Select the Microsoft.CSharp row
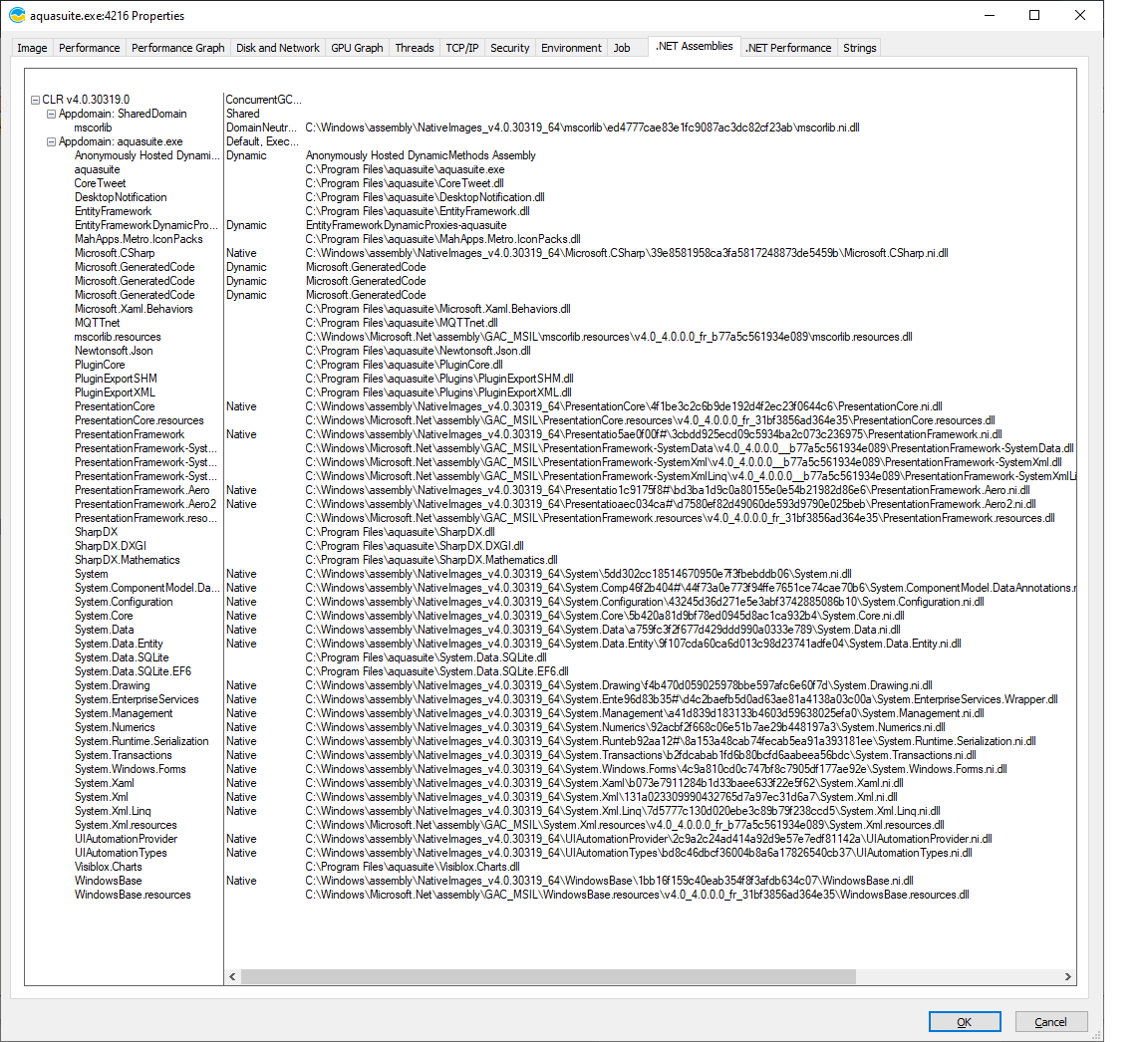 [x=115, y=253]
